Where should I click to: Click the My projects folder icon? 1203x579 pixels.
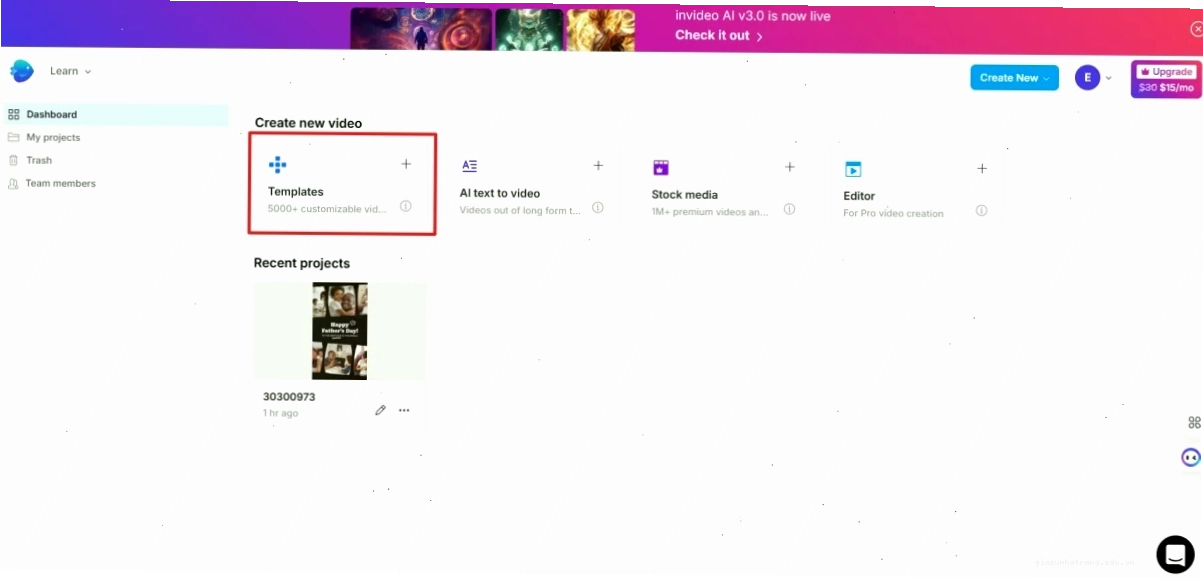[x=14, y=137]
